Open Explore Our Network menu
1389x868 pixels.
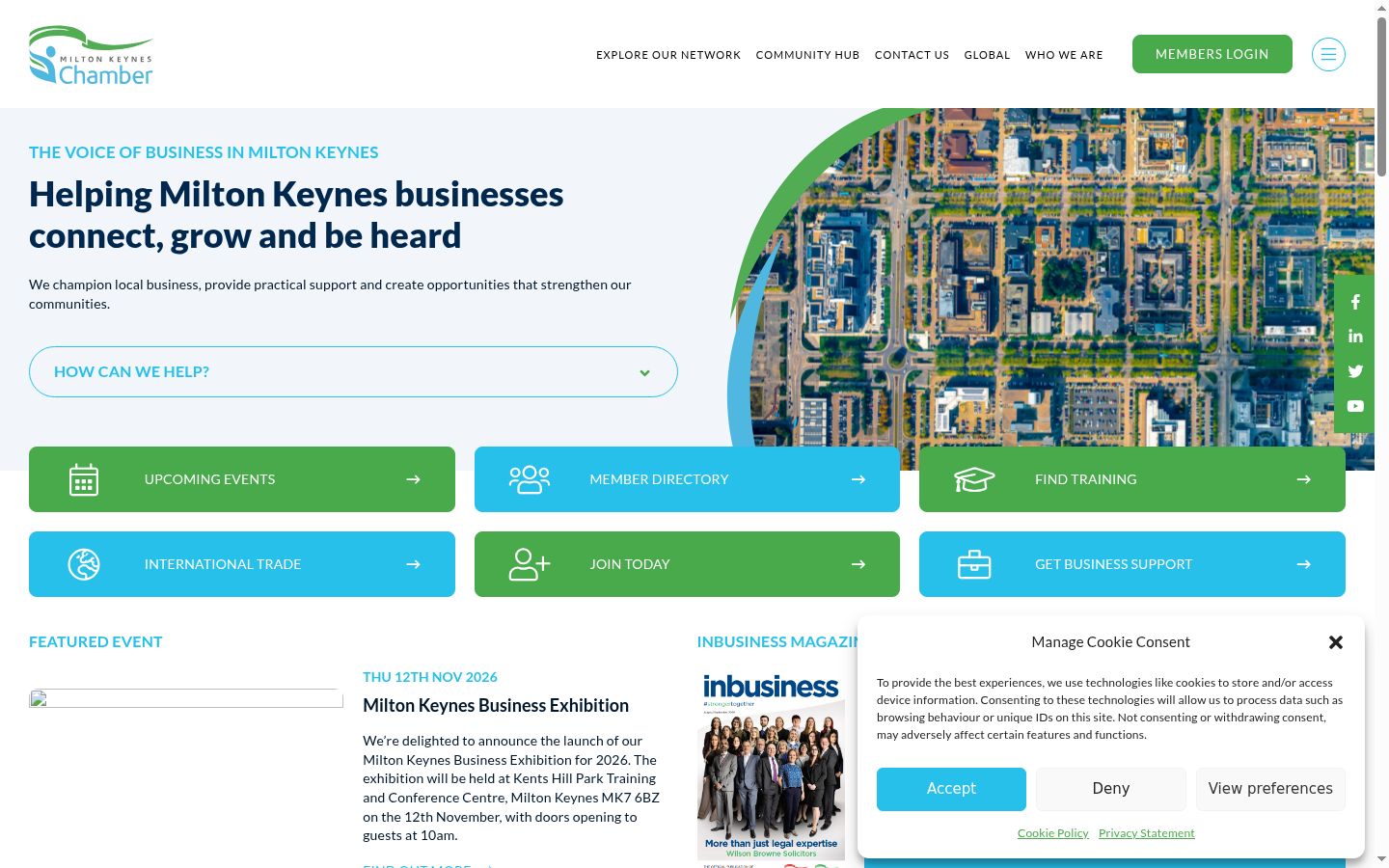(x=668, y=55)
